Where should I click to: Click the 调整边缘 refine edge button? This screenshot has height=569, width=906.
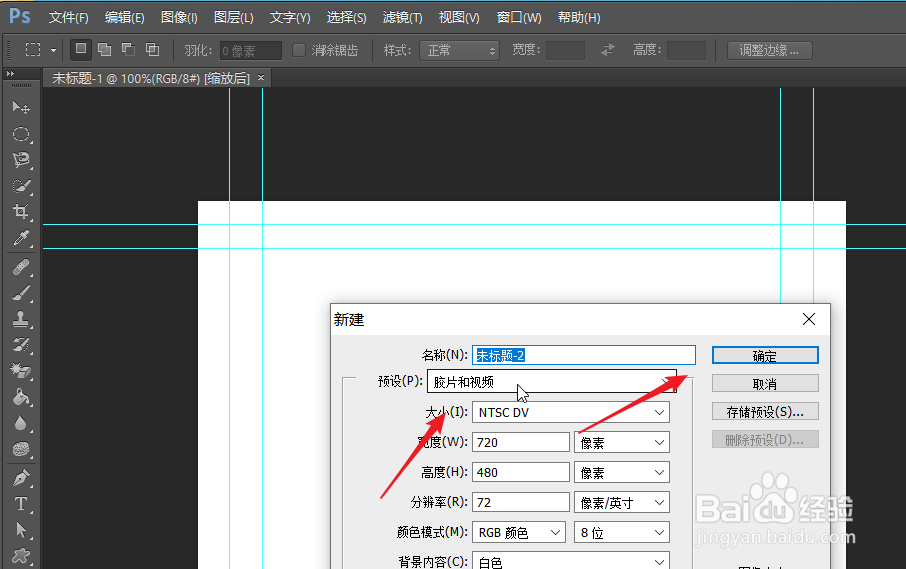coord(770,50)
